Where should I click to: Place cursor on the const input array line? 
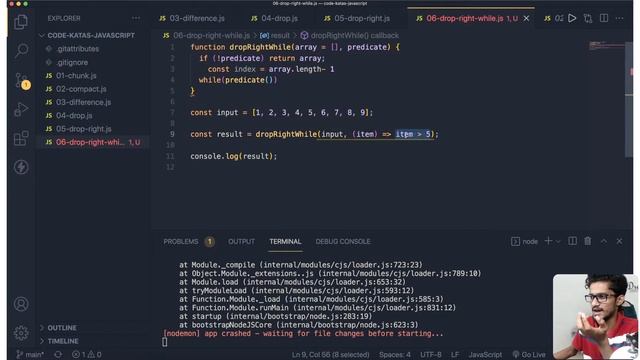click(282, 113)
